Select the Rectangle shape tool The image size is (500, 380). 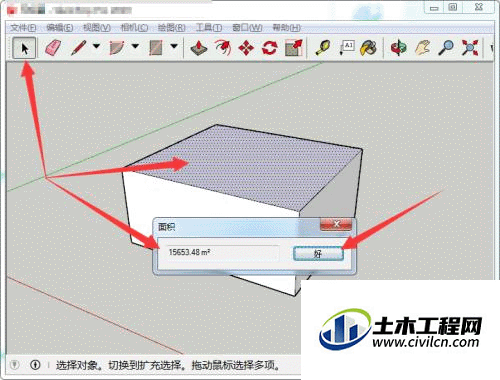[x=156, y=48]
